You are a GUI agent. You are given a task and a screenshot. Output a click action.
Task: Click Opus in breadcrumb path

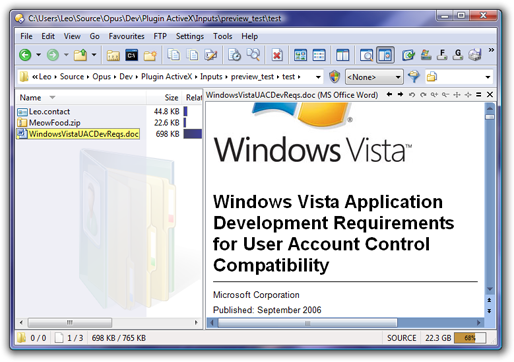point(101,77)
